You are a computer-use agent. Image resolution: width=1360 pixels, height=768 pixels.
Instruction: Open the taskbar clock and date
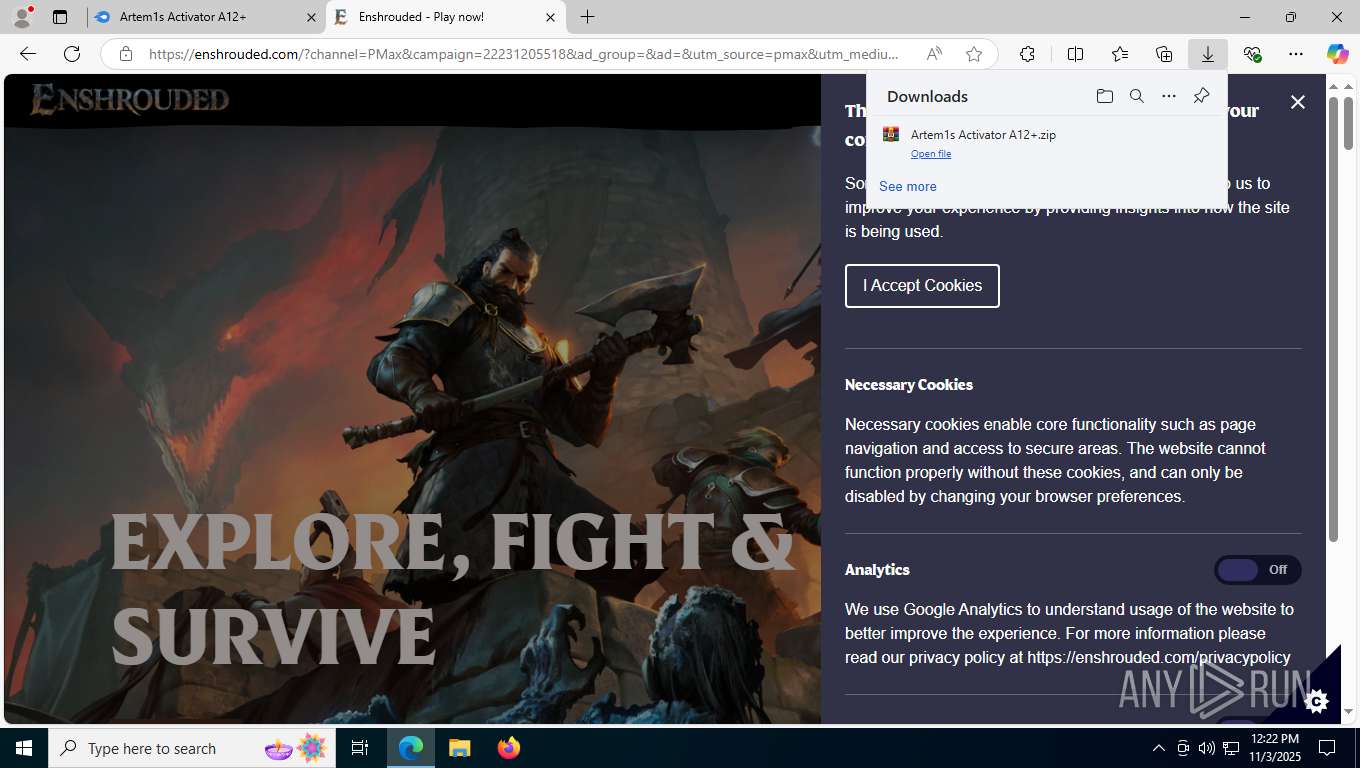tap(1274, 748)
